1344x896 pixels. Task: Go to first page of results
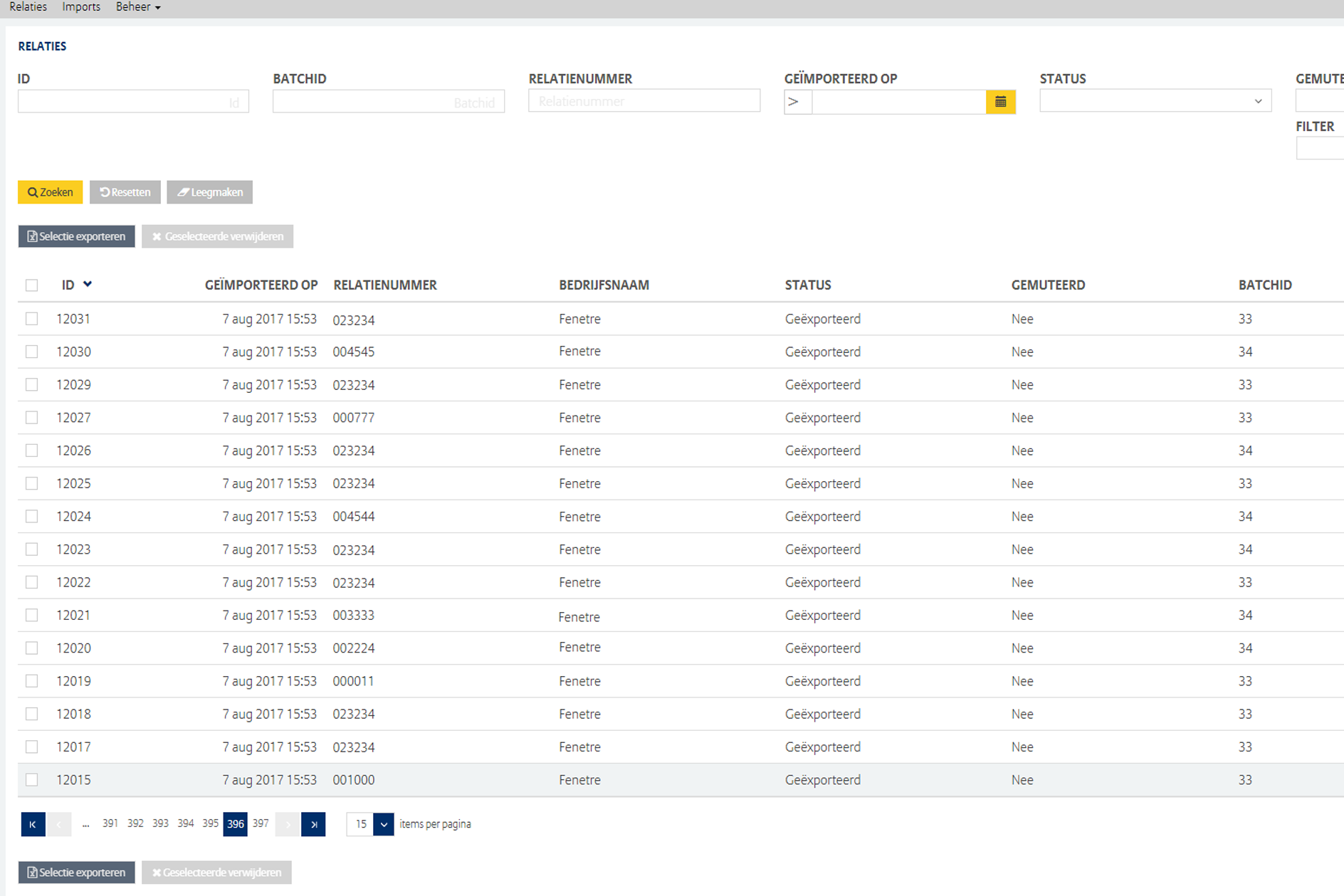coord(33,824)
